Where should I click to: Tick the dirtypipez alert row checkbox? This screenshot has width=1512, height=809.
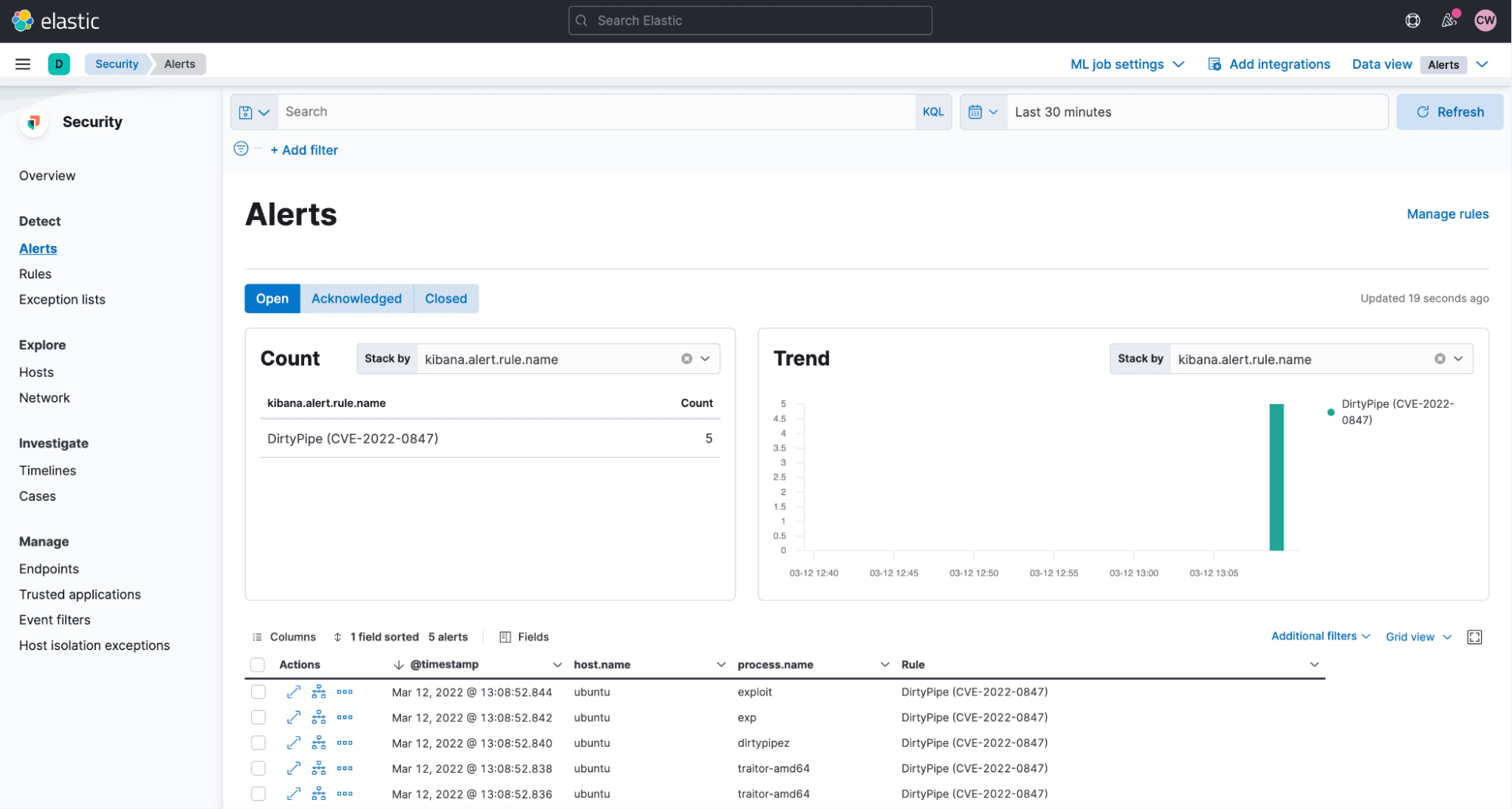pyautogui.click(x=259, y=743)
